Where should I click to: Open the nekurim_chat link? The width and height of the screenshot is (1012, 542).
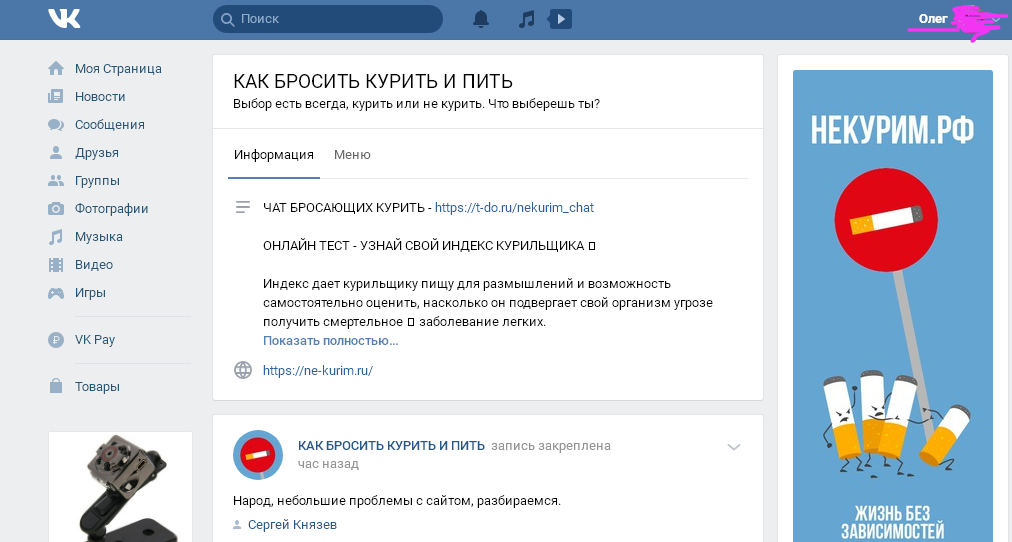[514, 208]
